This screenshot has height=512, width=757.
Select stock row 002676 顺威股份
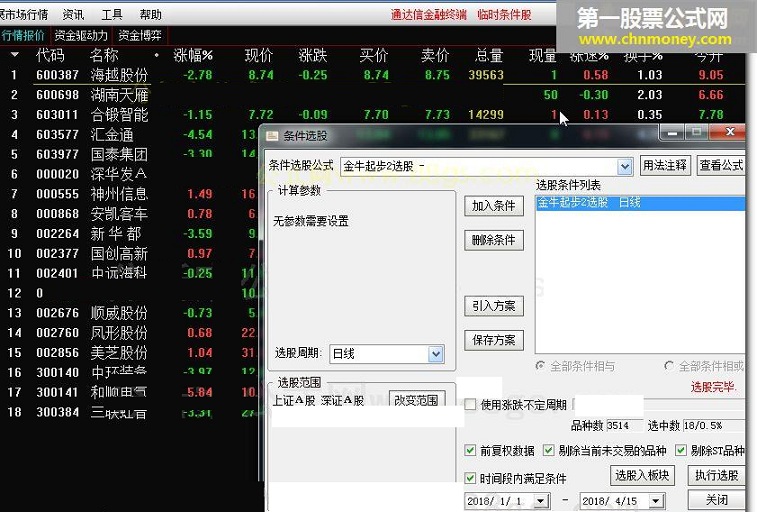tap(129, 313)
